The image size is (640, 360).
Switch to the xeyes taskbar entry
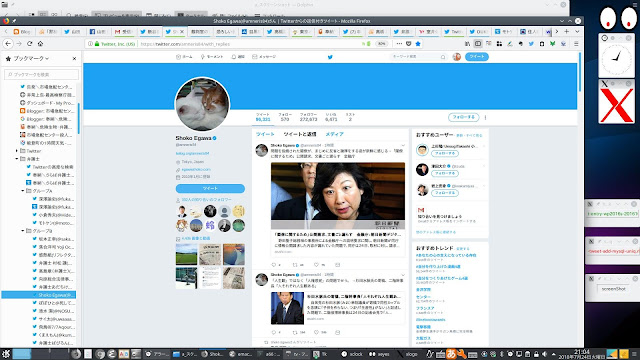[x=380, y=354]
